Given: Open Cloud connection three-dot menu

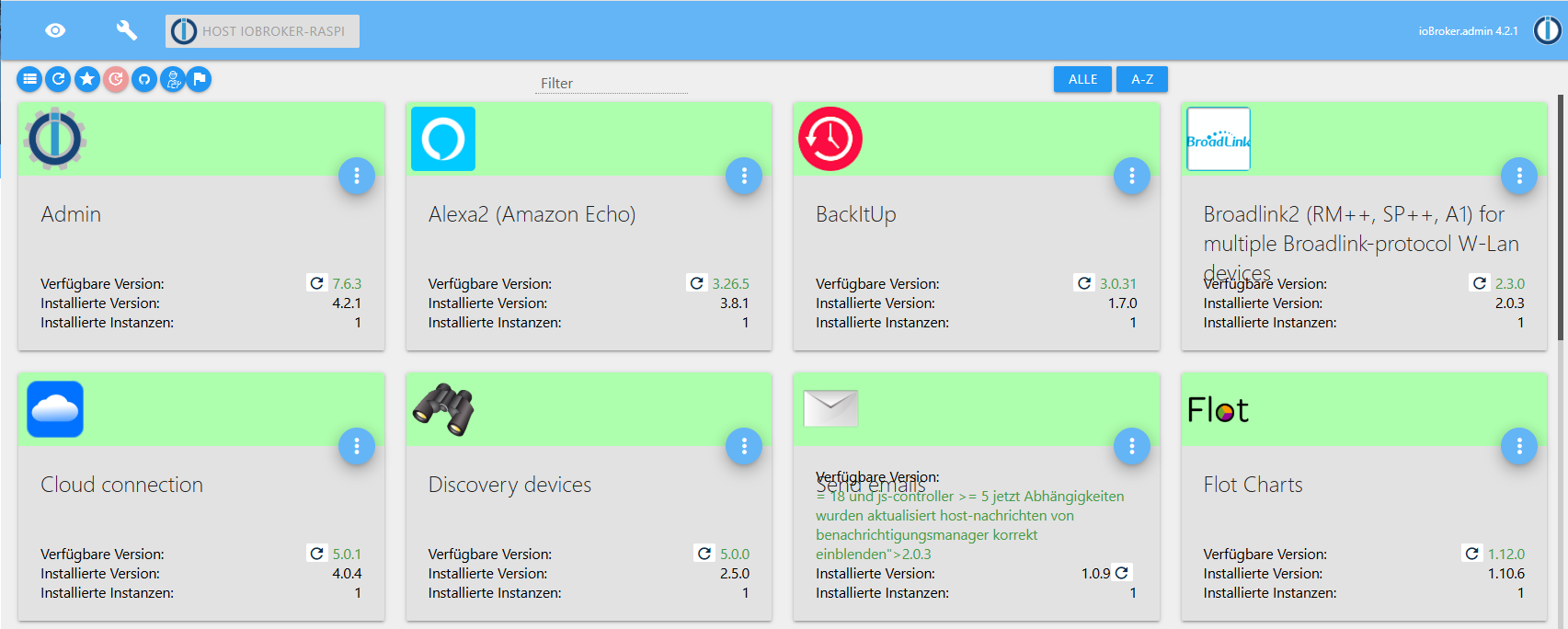Looking at the screenshot, I should [x=357, y=446].
